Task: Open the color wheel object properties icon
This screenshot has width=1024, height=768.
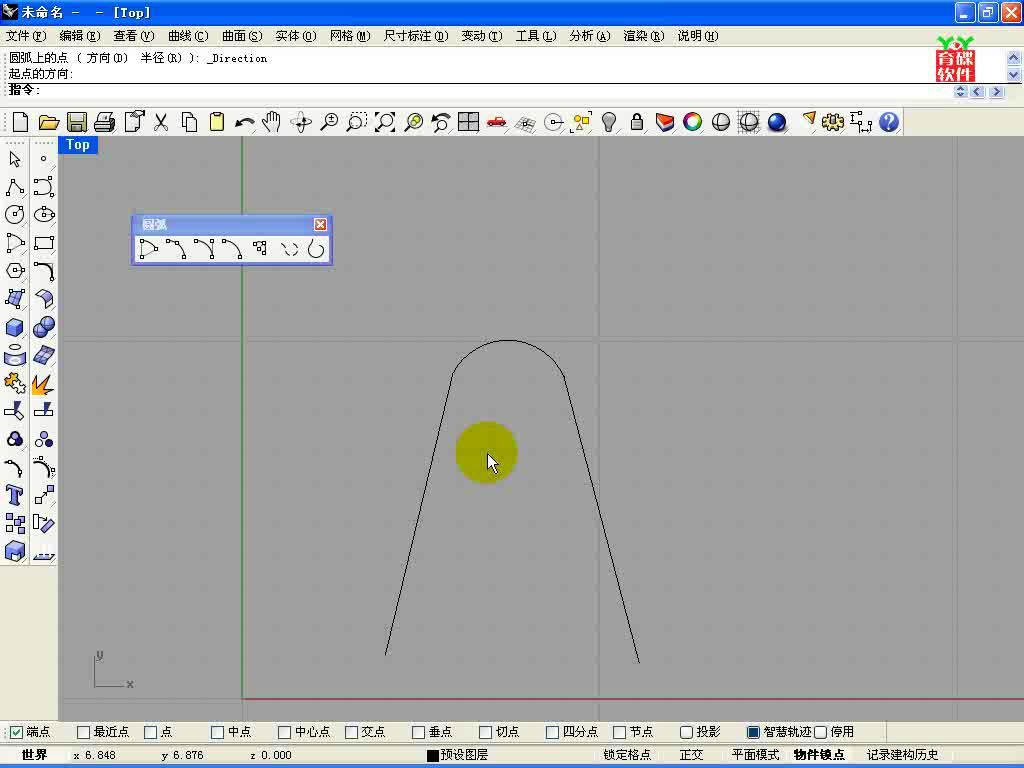Action: [x=692, y=122]
